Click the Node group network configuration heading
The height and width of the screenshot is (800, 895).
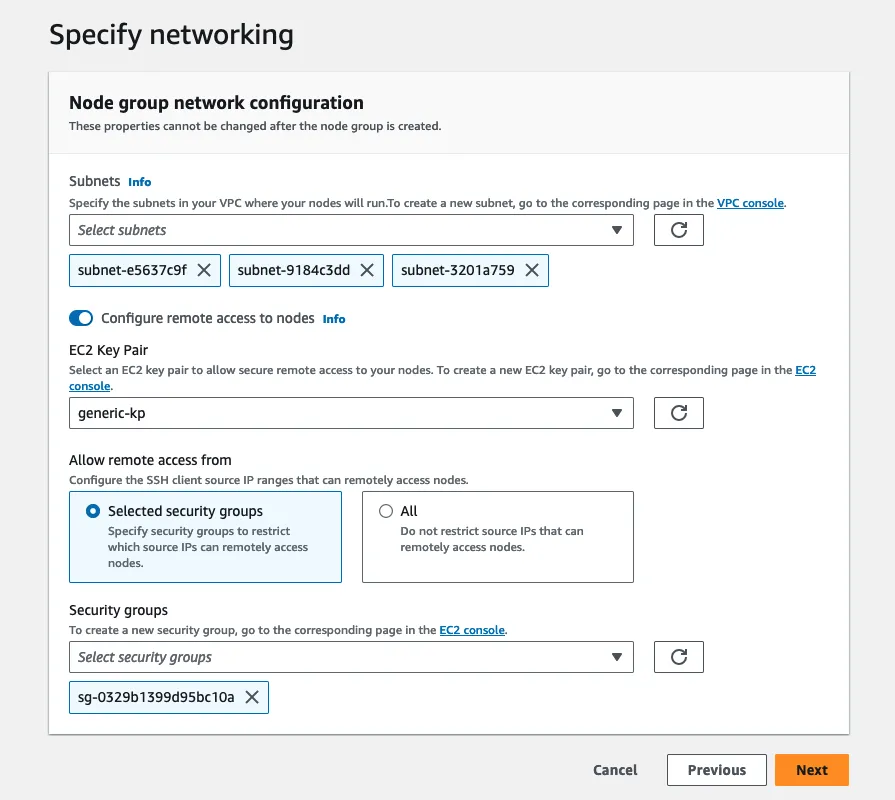click(x=216, y=103)
